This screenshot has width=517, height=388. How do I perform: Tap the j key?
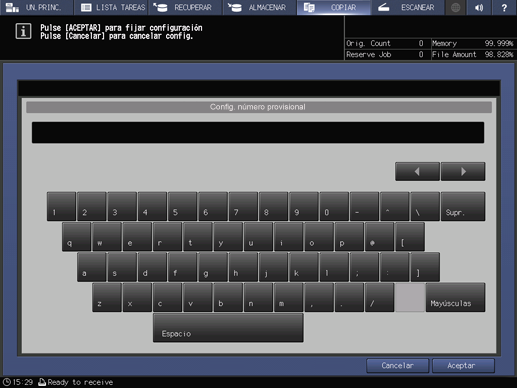(274, 267)
